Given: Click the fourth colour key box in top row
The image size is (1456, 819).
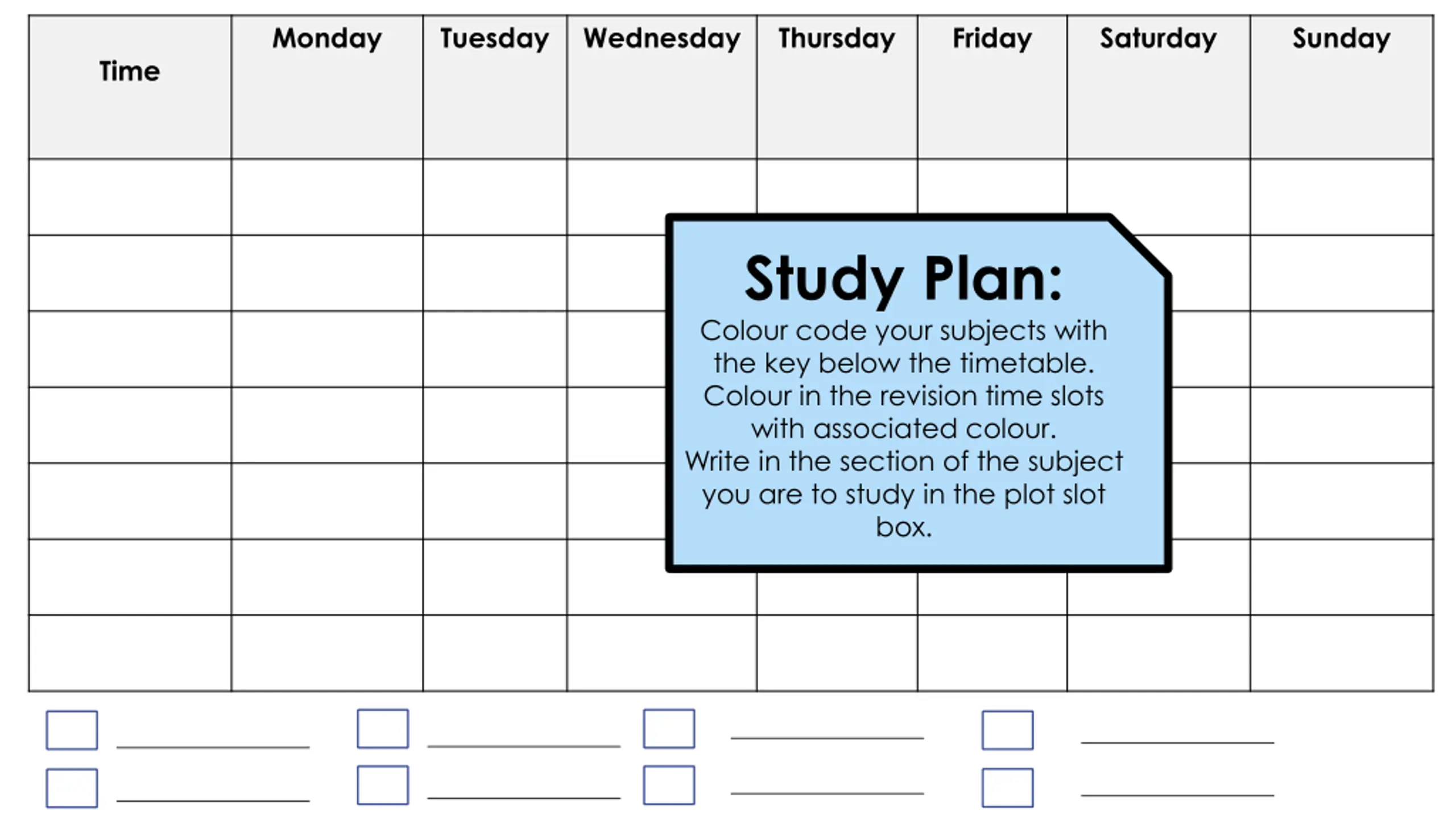Looking at the screenshot, I should (x=1007, y=730).
